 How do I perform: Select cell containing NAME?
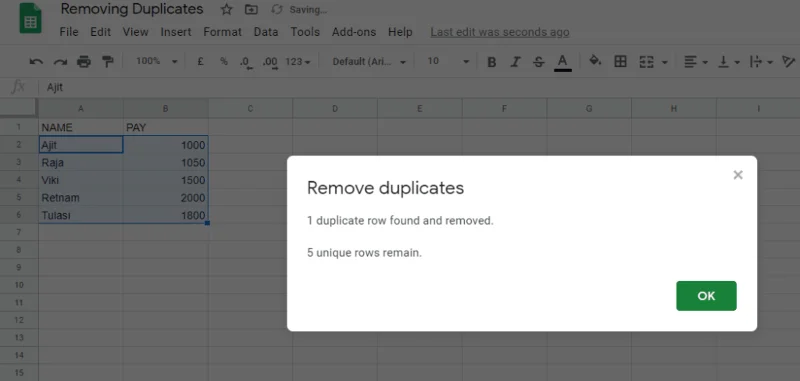81,128
